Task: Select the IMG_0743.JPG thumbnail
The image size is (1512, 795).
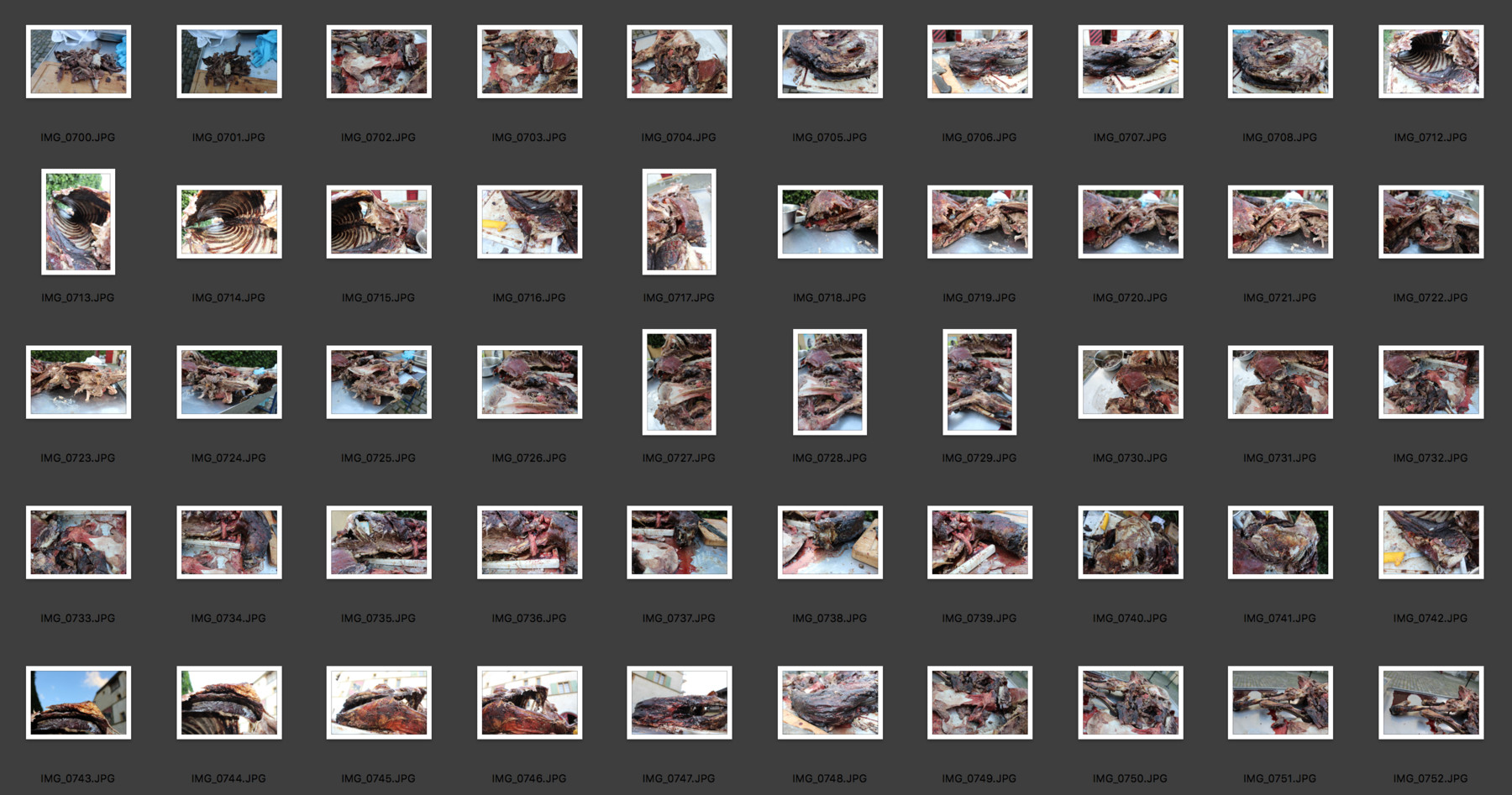Action: (78, 703)
